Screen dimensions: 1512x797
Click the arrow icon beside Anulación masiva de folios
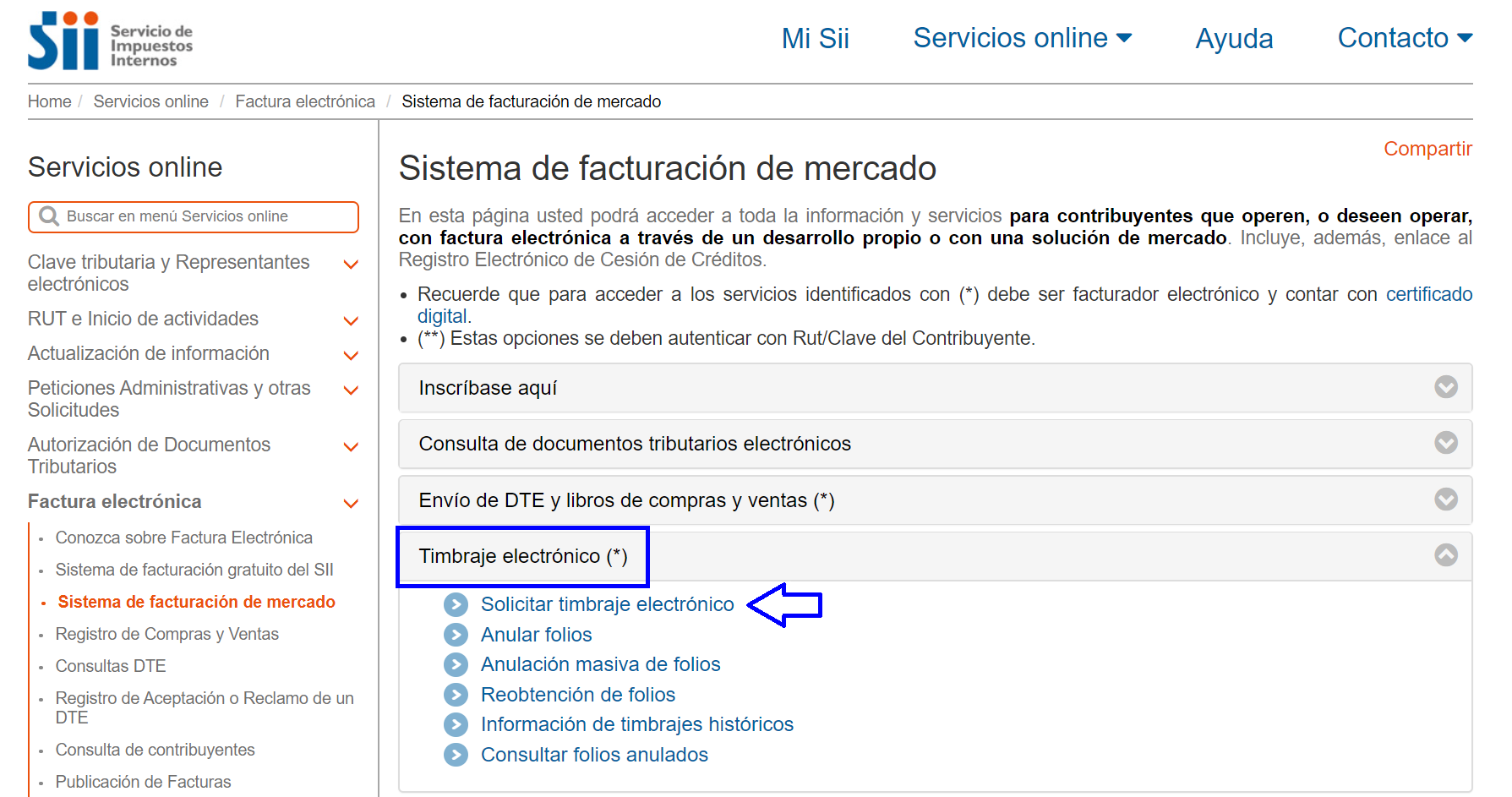456,665
